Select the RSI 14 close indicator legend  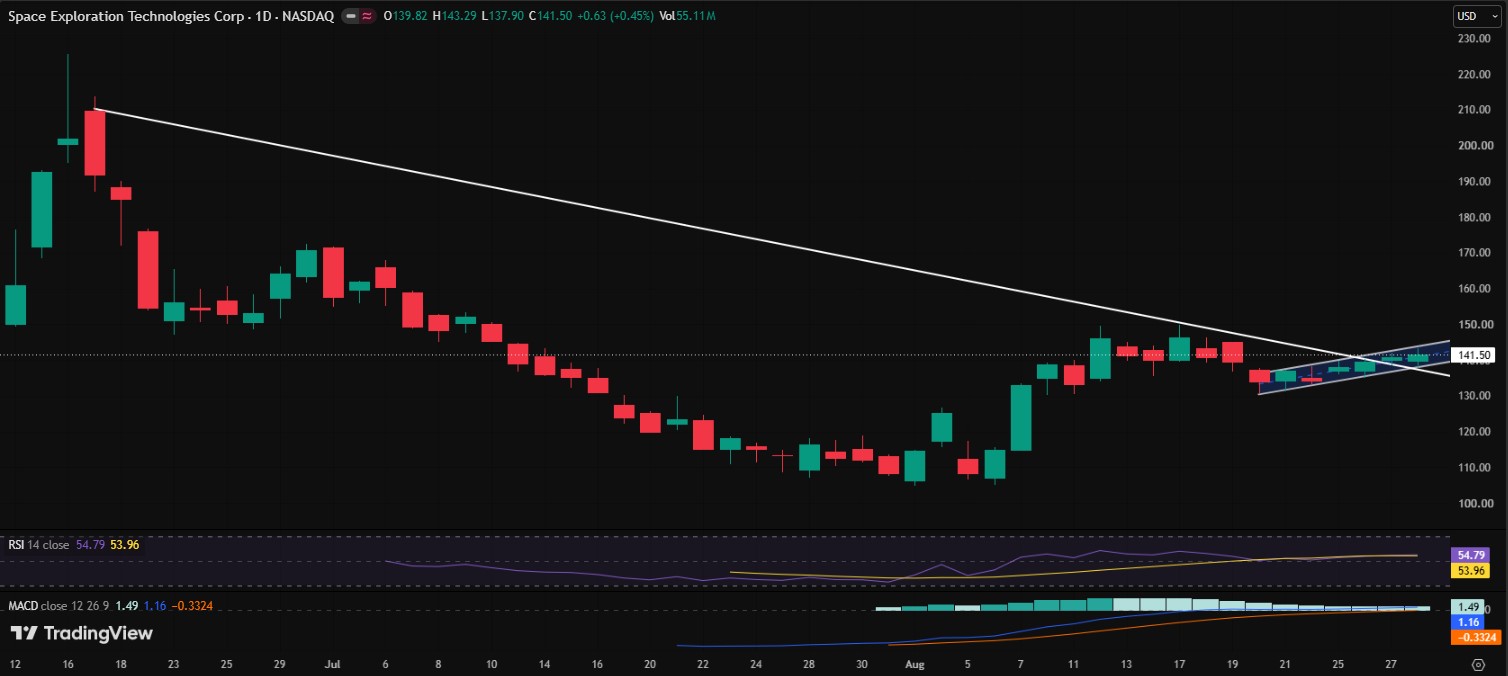pos(38,545)
